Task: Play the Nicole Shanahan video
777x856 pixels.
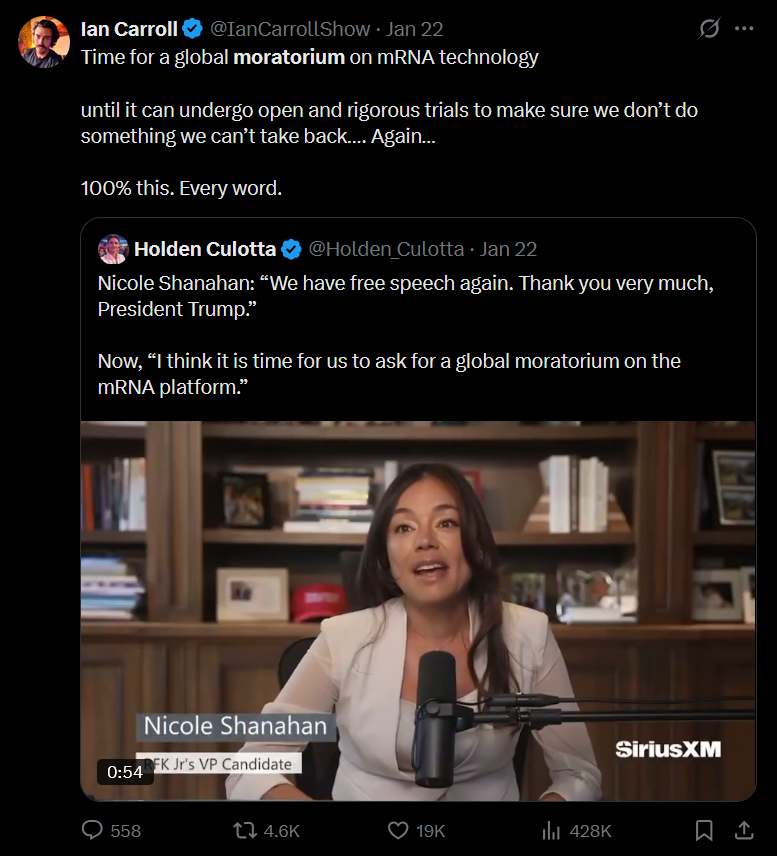Action: (x=418, y=610)
